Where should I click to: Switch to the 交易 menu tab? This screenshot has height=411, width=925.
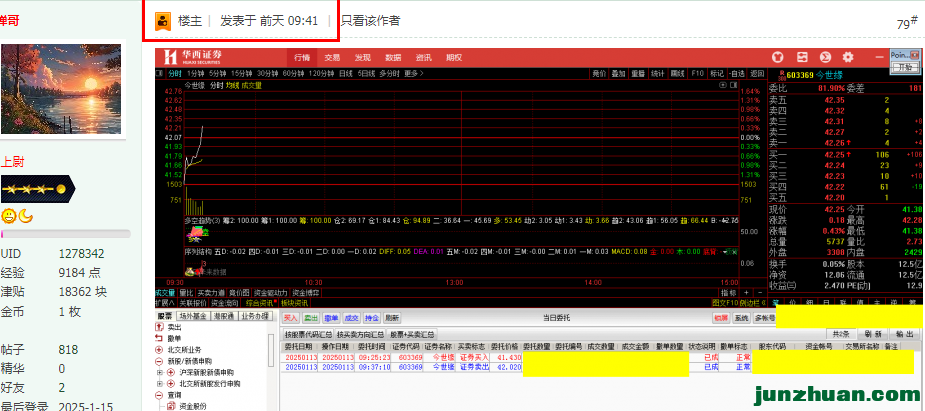click(332, 57)
